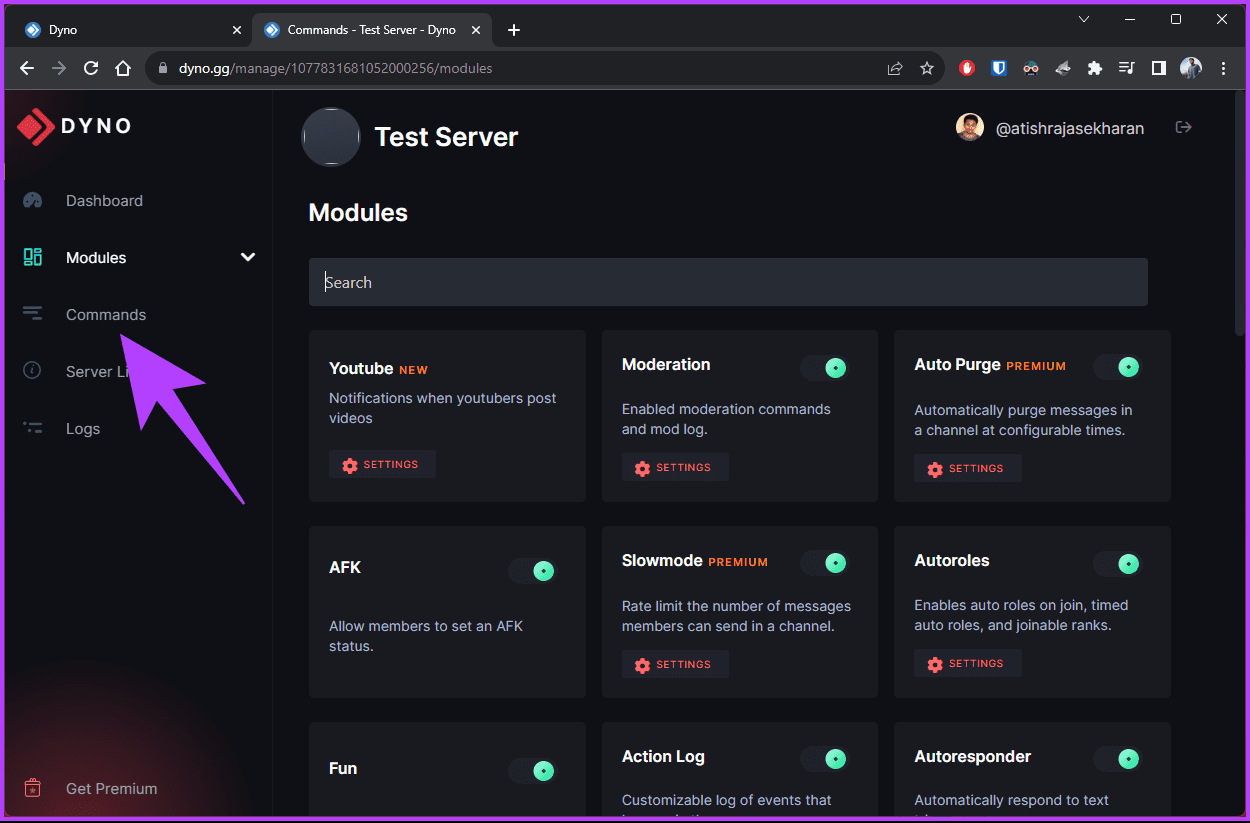The image size is (1250, 823).
Task: Open the Dashboard gauge icon
Action: click(32, 200)
